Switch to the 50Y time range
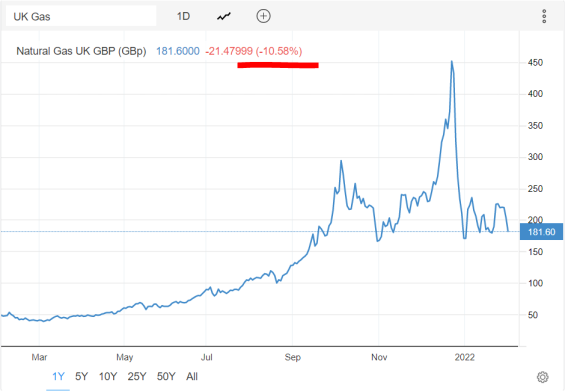Image resolution: width=580 pixels, height=391 pixels. click(x=166, y=377)
